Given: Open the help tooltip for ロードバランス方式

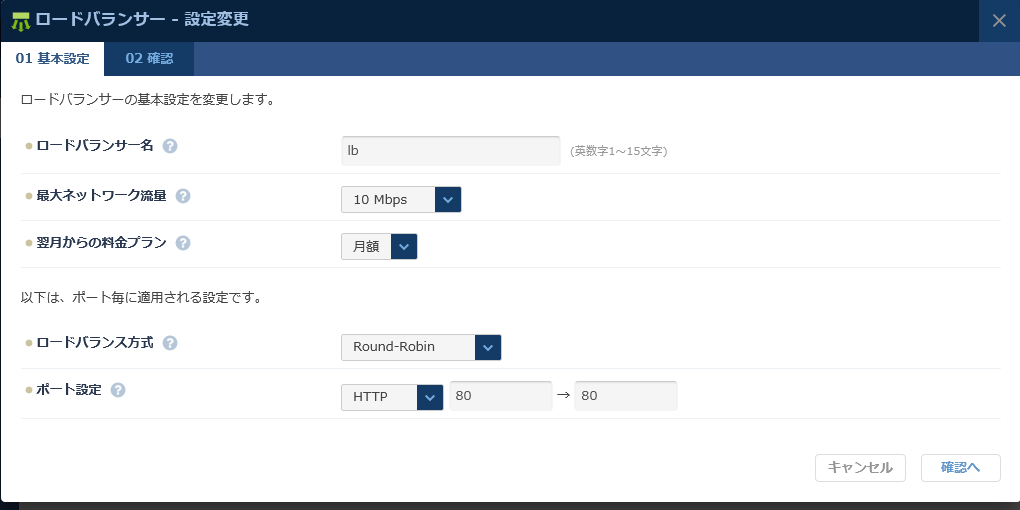Looking at the screenshot, I should [x=170, y=343].
